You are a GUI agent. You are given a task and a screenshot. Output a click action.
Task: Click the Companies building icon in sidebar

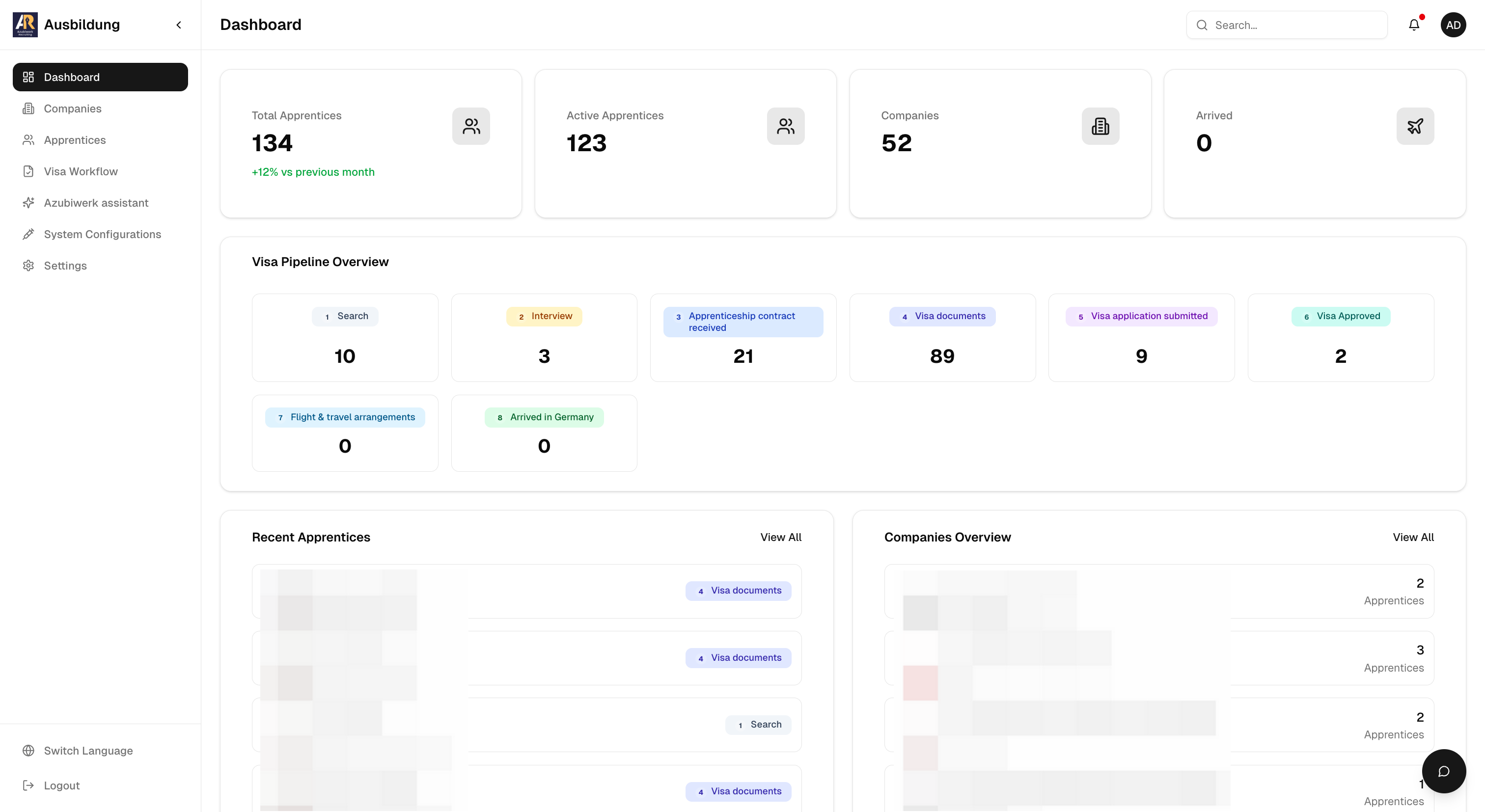pyautogui.click(x=28, y=108)
